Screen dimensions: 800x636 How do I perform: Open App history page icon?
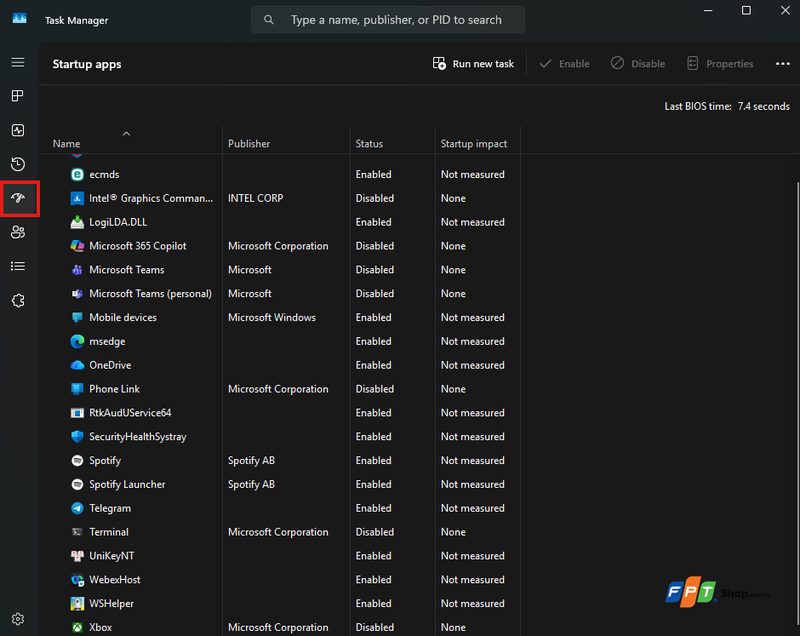click(18, 164)
